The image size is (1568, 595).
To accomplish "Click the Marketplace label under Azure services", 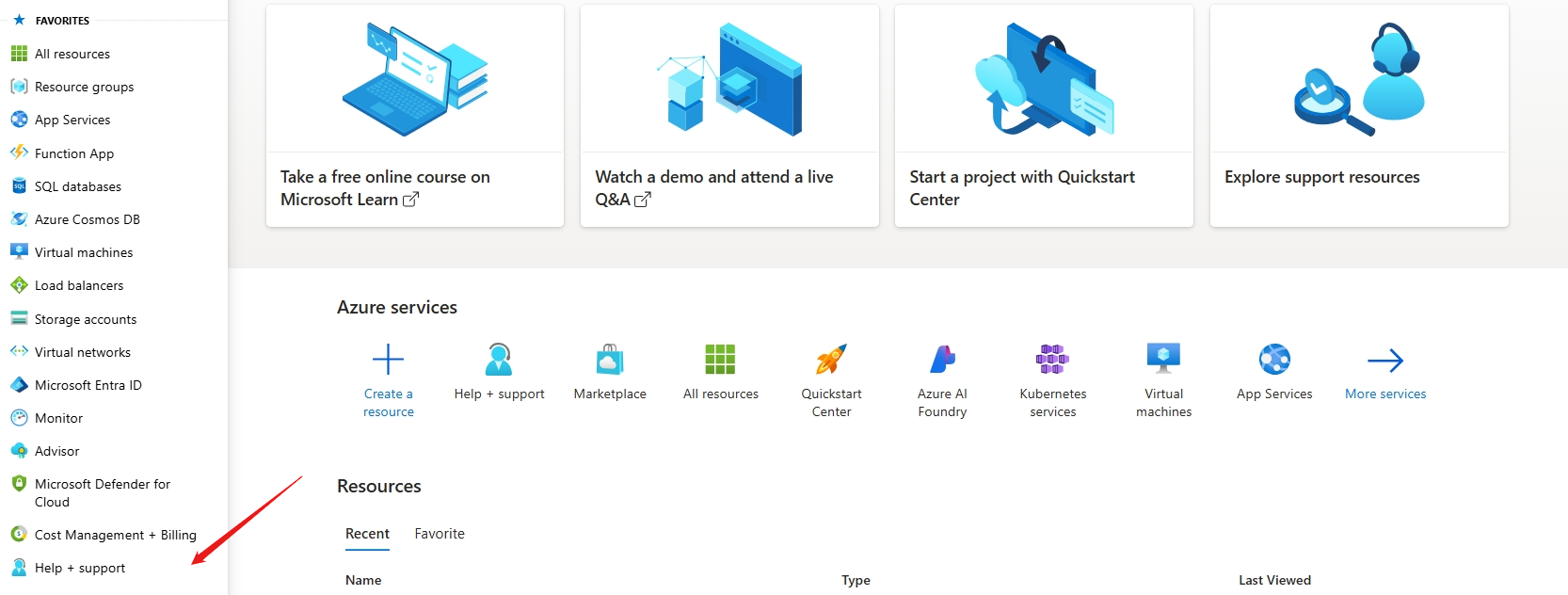I will pos(610,394).
